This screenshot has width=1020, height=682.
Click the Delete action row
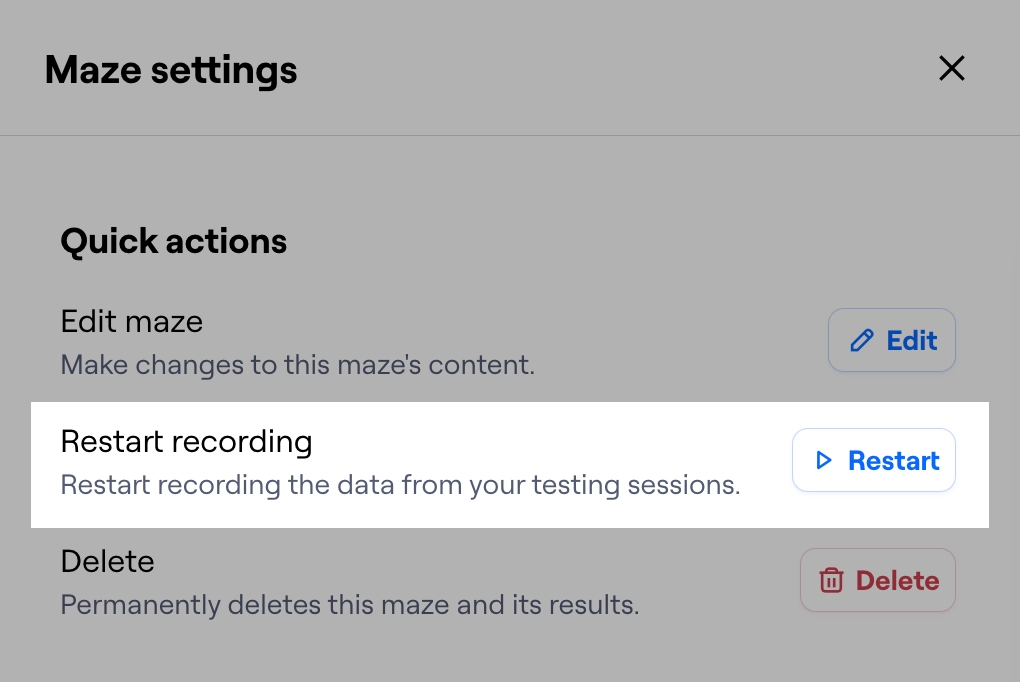[x=400, y=582]
